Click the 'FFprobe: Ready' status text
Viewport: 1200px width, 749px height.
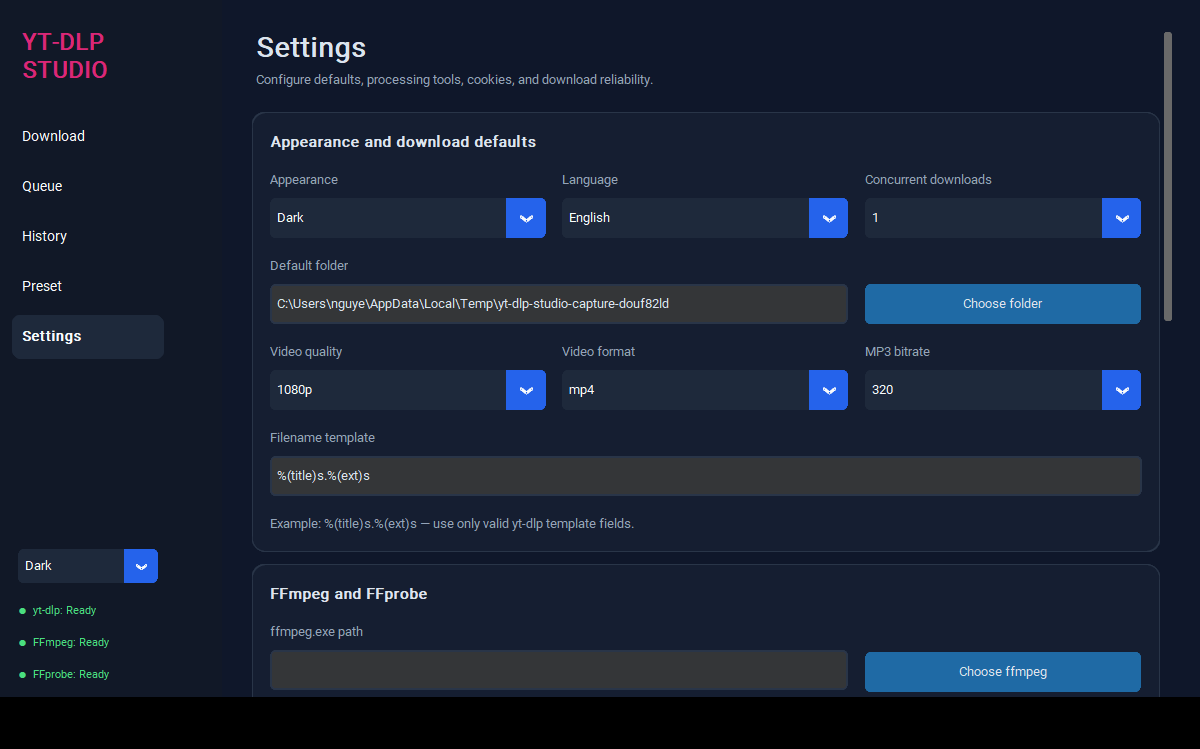71,674
